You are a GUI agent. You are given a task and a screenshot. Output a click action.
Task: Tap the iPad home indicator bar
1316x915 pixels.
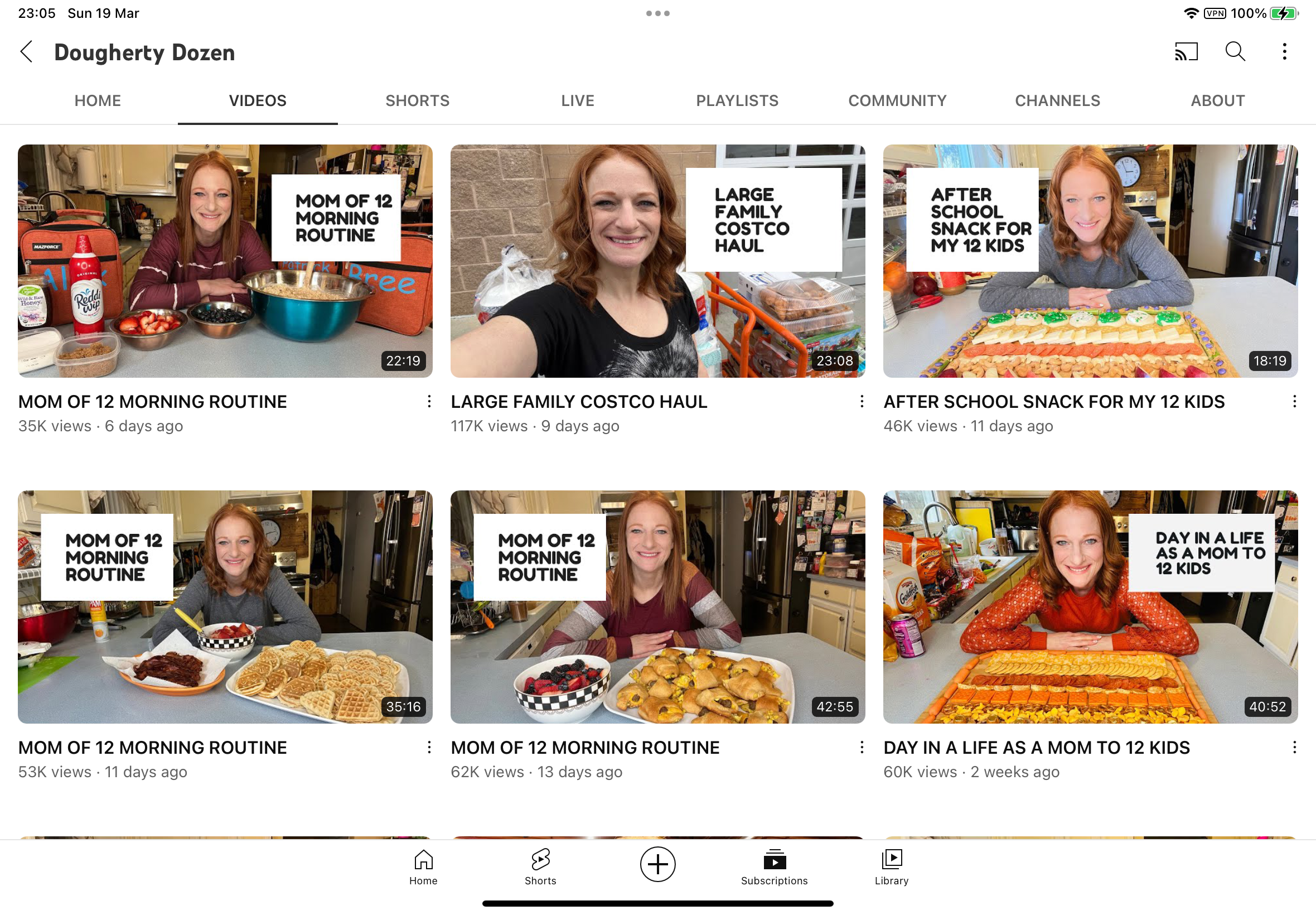pyautogui.click(x=657, y=903)
